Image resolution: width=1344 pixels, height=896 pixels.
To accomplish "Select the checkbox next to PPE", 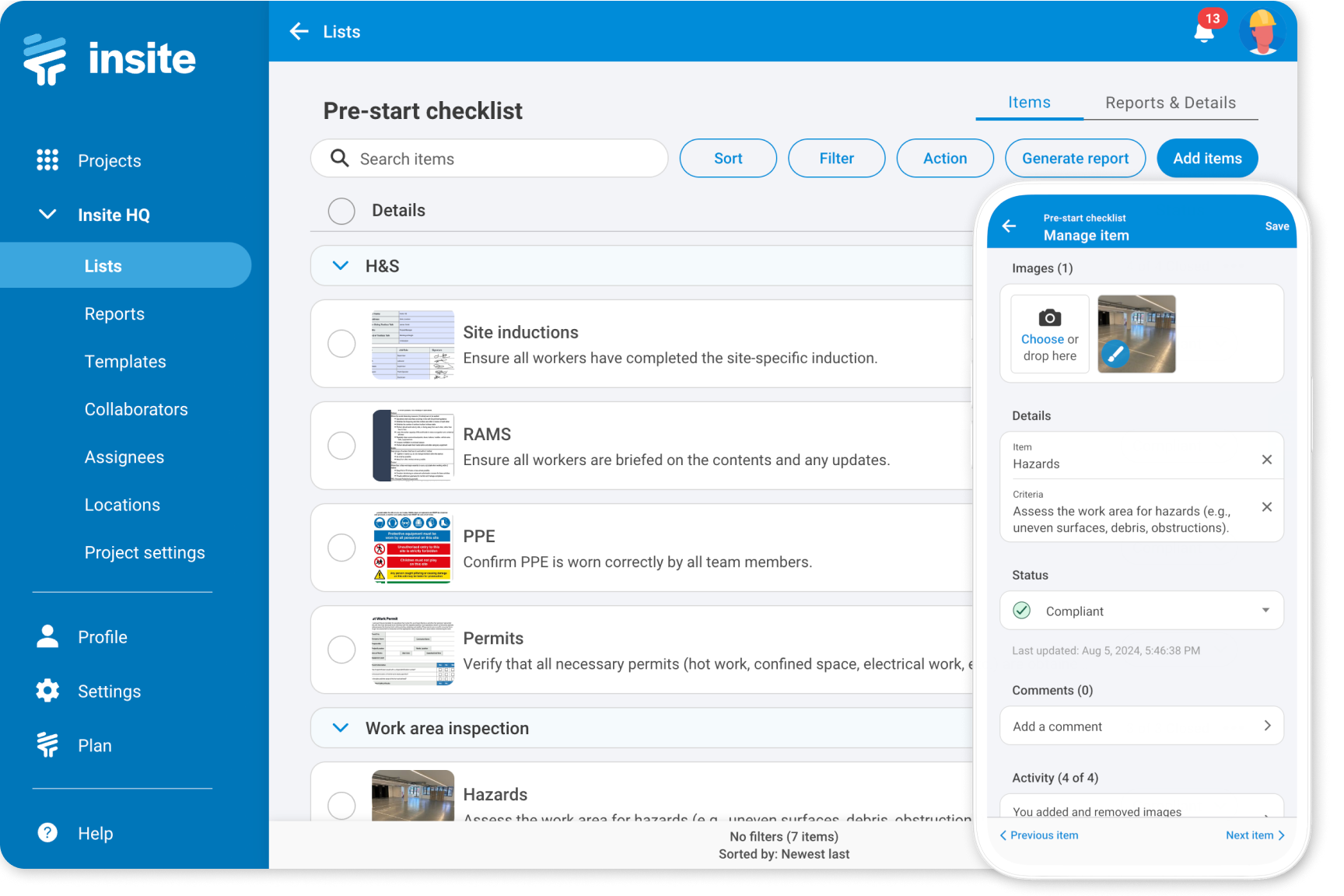I will [x=341, y=547].
